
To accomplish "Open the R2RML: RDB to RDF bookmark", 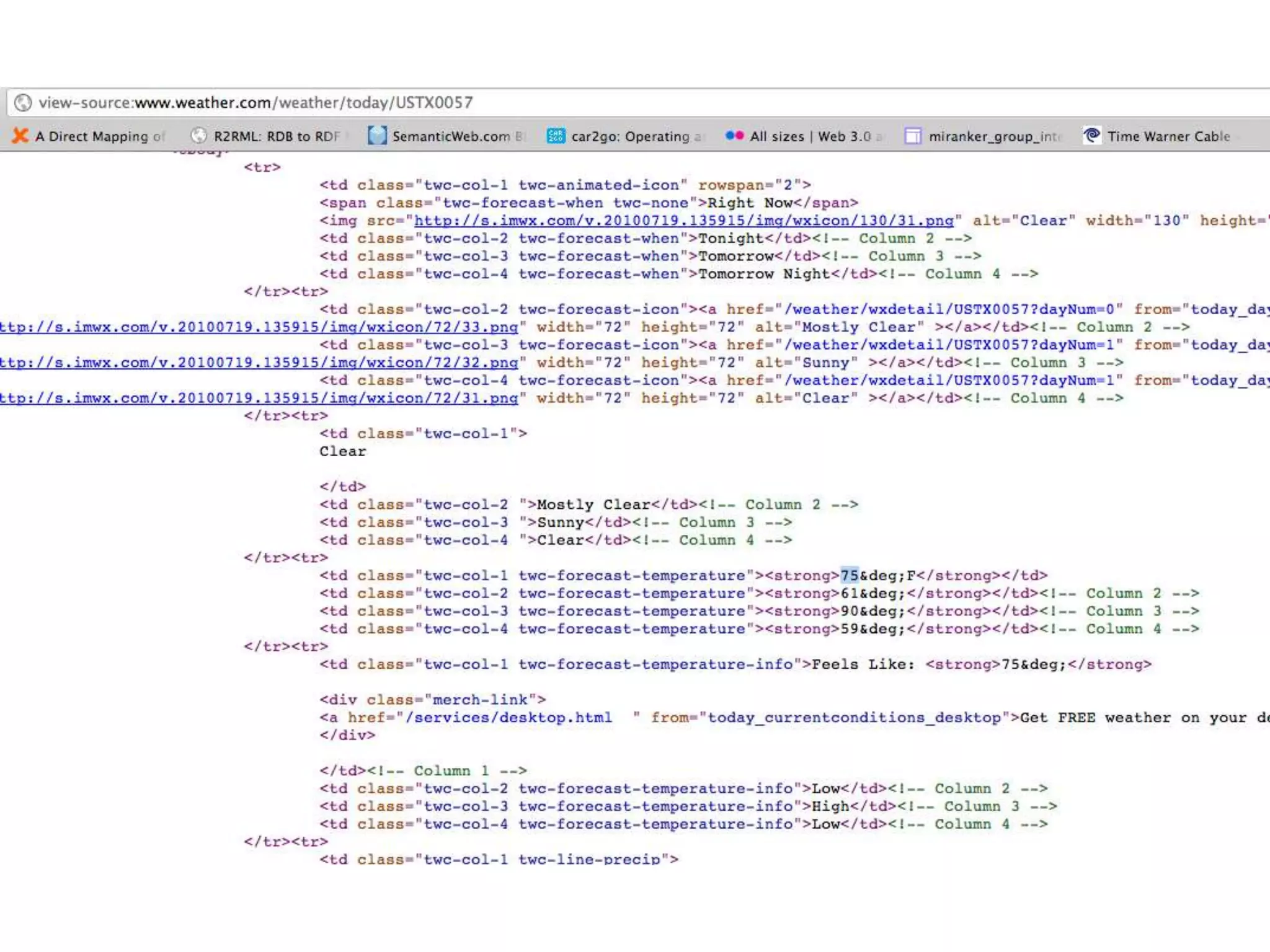I will pos(277,136).
